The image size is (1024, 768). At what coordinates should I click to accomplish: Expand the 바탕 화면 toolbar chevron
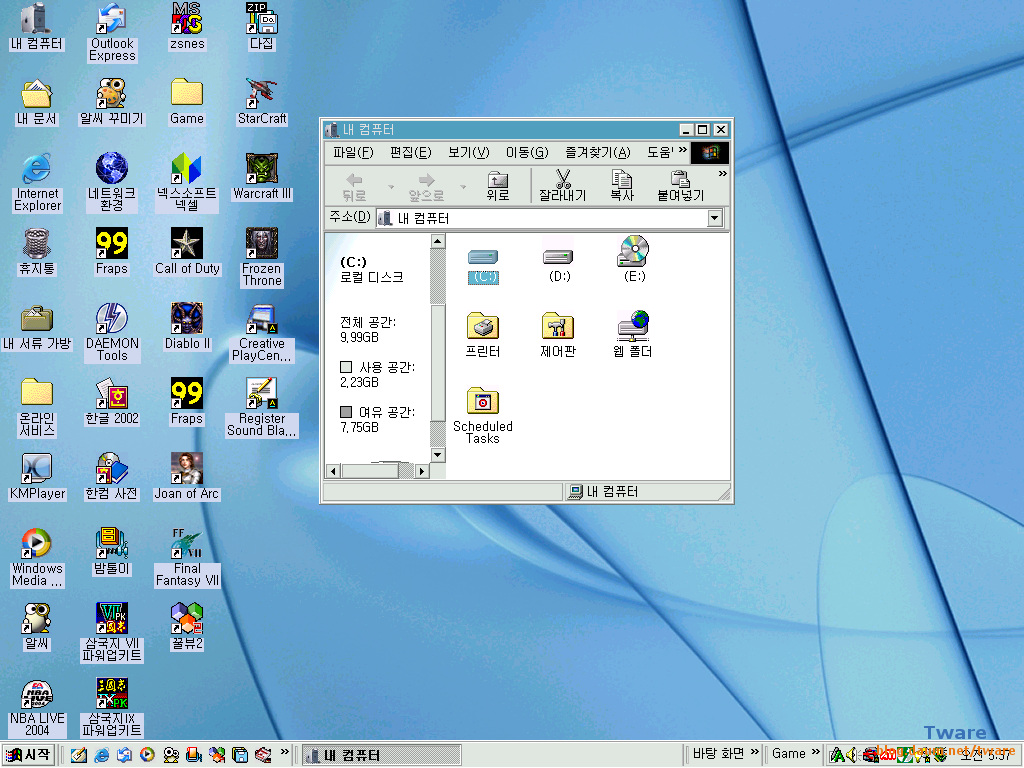coord(755,752)
